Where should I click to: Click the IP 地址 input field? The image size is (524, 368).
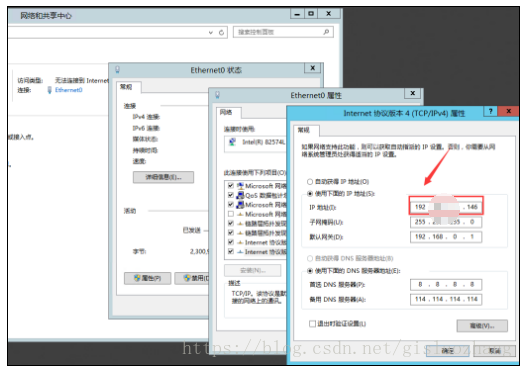[446, 207]
